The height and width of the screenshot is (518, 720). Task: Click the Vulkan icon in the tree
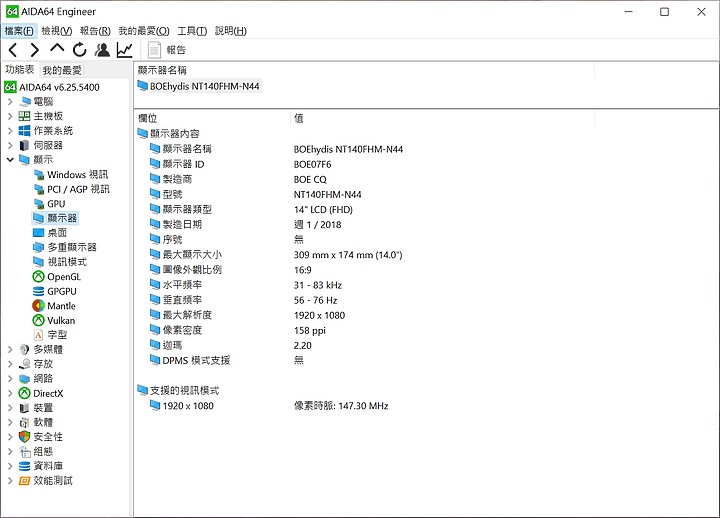39,321
